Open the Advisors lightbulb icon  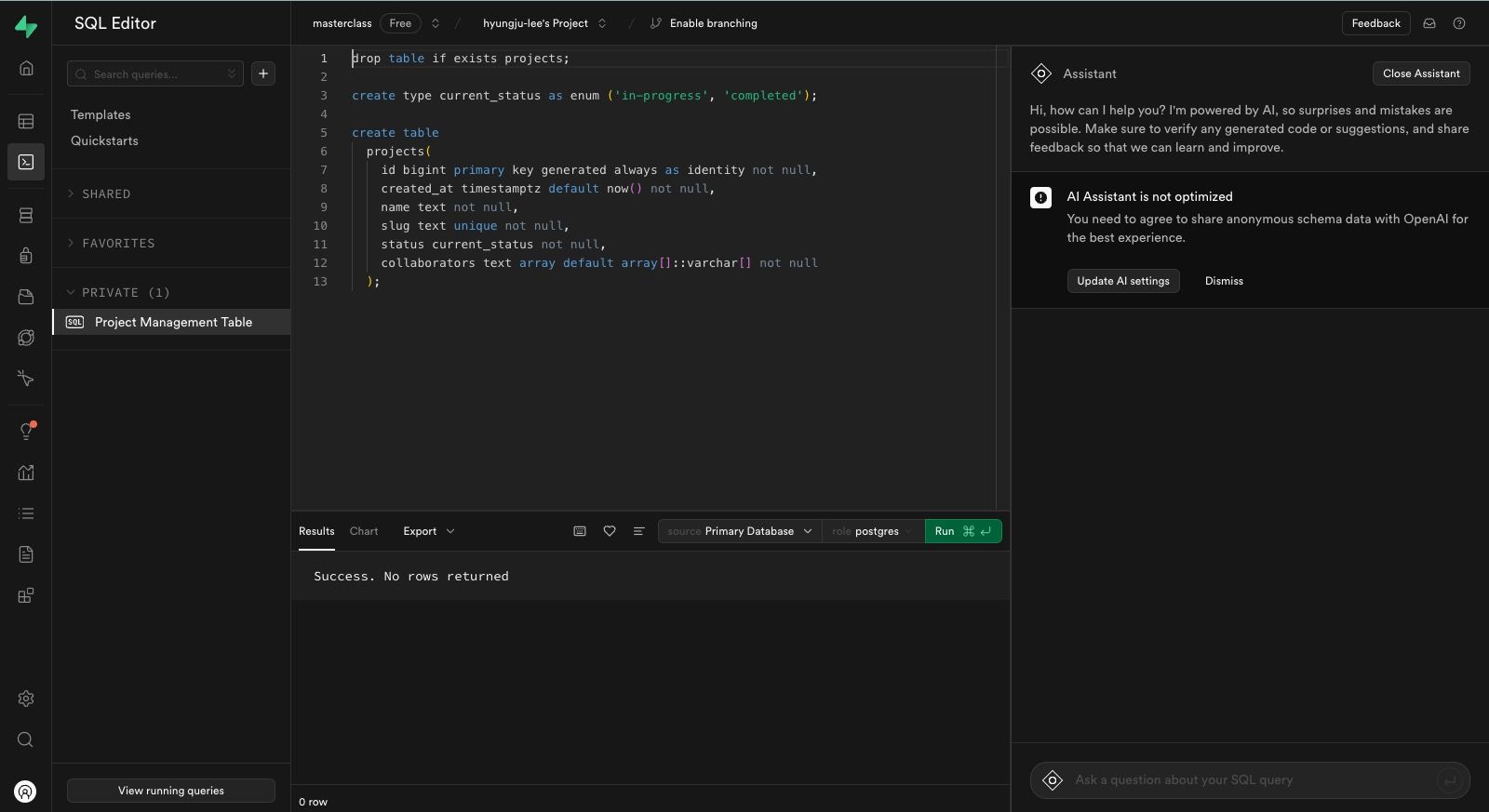pos(26,431)
